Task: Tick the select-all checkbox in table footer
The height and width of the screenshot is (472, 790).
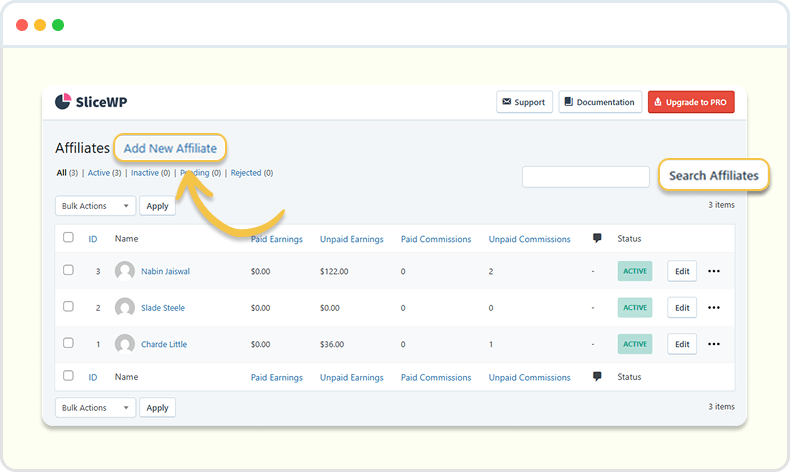Action: pyautogui.click(x=68, y=376)
